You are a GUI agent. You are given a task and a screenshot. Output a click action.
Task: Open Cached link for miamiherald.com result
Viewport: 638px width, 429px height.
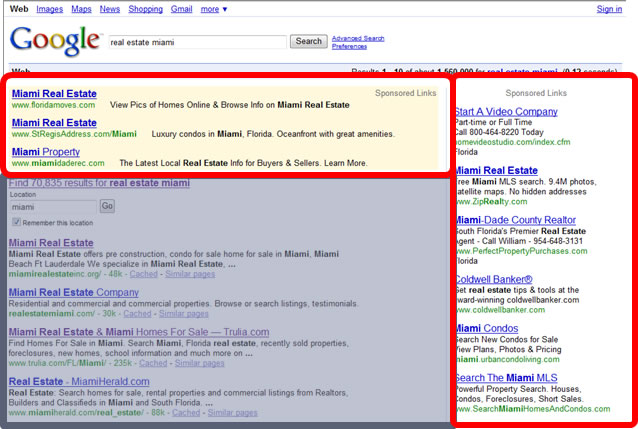click(x=186, y=412)
